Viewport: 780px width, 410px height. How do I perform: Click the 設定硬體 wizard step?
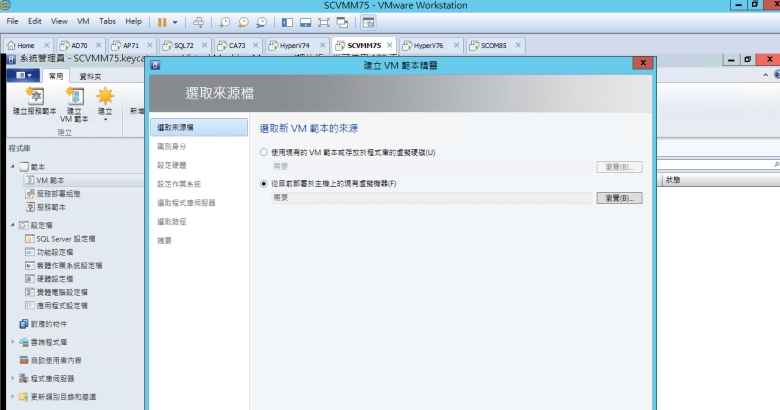pos(171,165)
